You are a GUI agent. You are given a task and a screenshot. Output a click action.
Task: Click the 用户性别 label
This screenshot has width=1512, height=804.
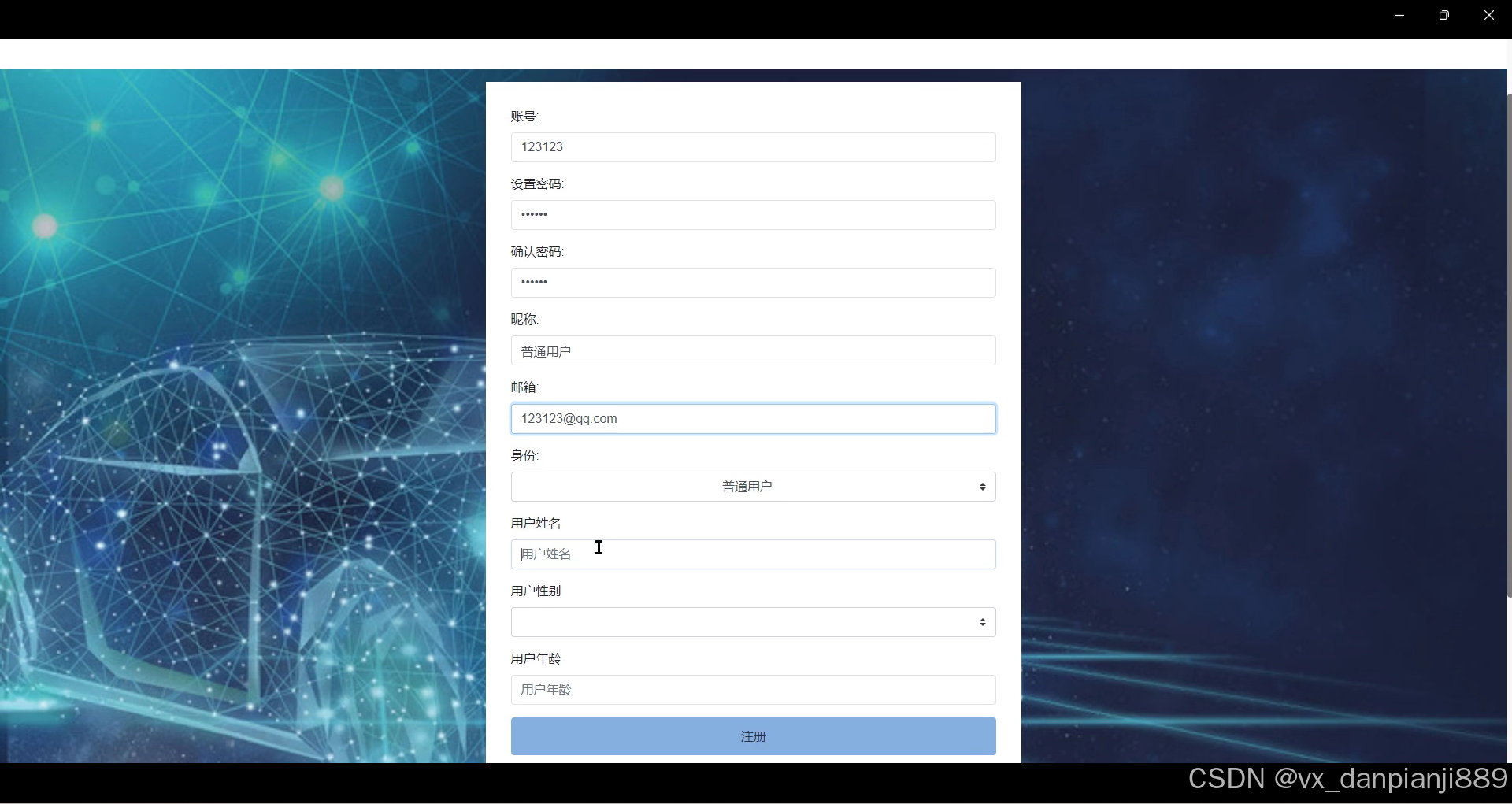click(x=535, y=591)
